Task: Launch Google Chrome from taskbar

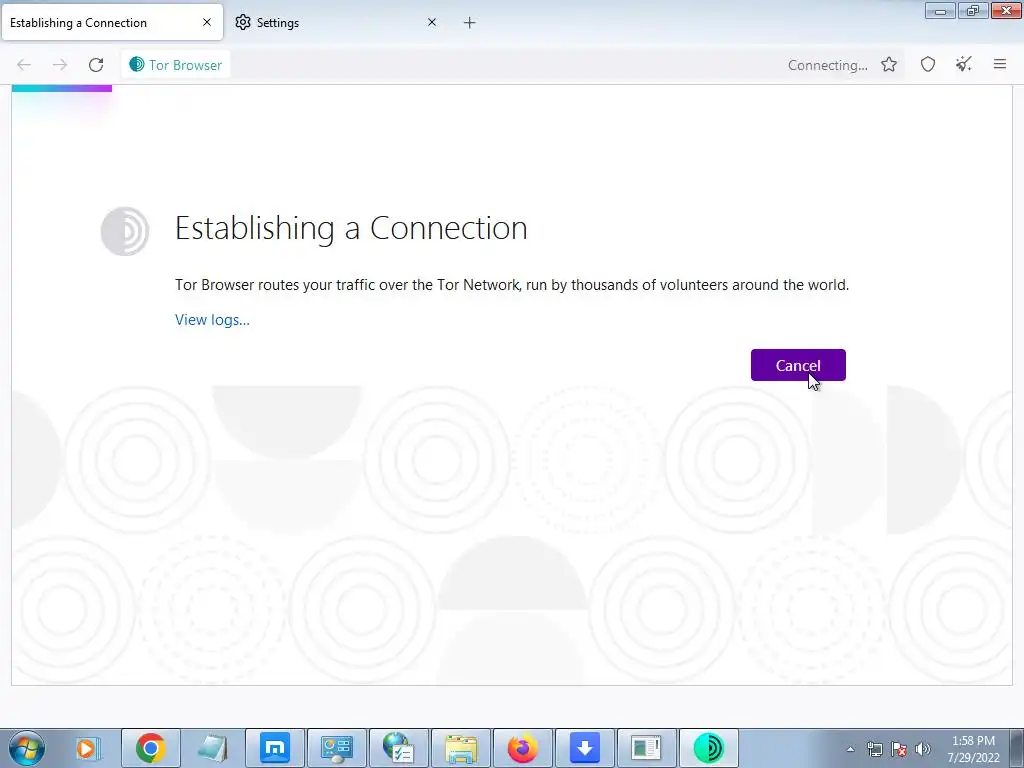Action: pos(150,748)
